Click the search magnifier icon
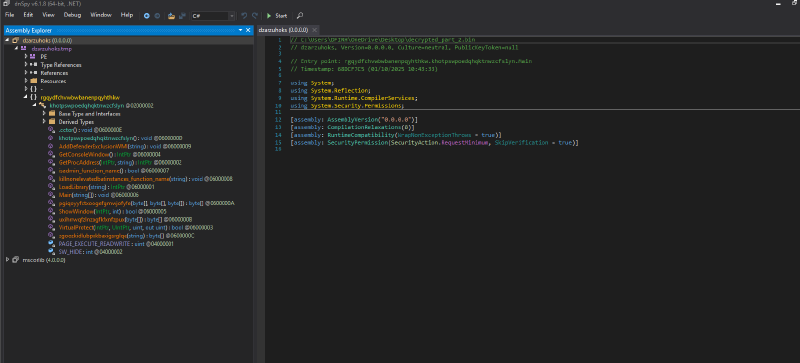The image size is (800, 363). (300, 16)
